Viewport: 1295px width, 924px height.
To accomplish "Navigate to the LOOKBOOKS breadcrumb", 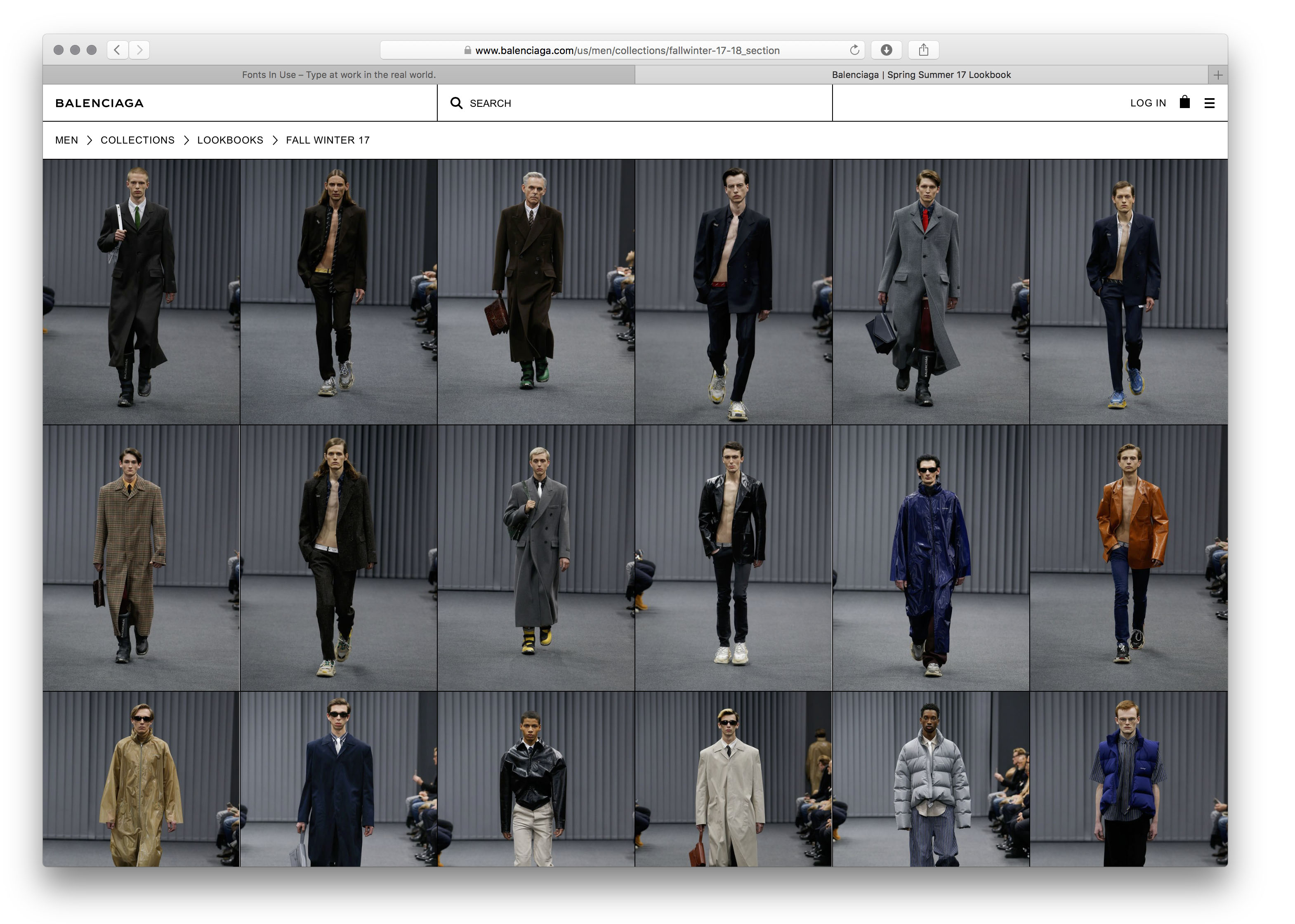I will point(230,140).
